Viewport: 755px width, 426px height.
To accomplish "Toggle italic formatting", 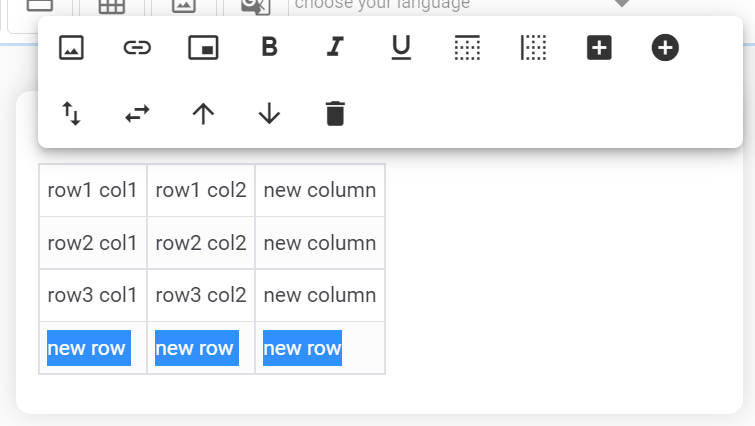I will (335, 47).
